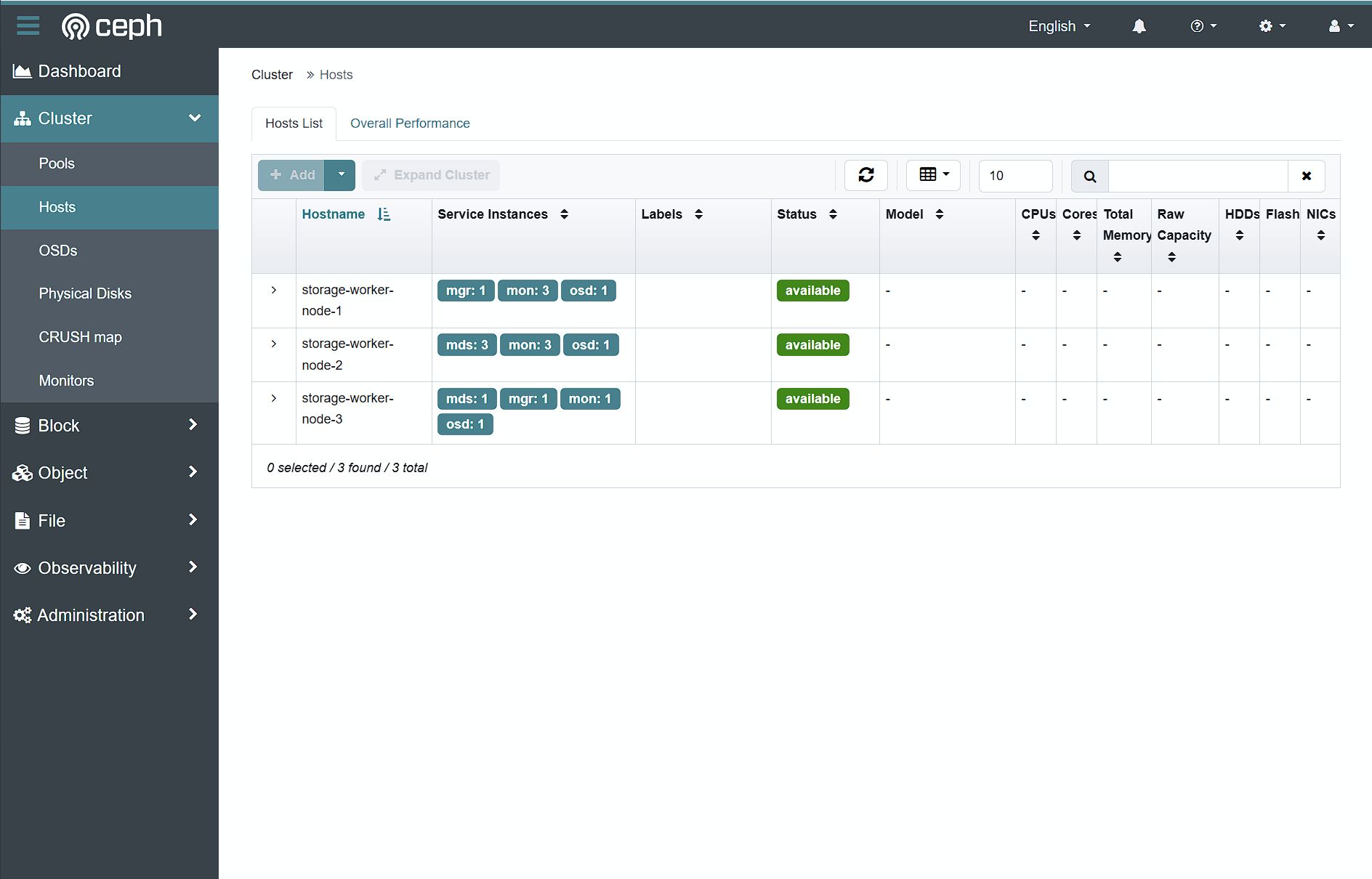Toggle sorting on the Status column
This screenshot has height=879, width=1372.
tap(833, 214)
